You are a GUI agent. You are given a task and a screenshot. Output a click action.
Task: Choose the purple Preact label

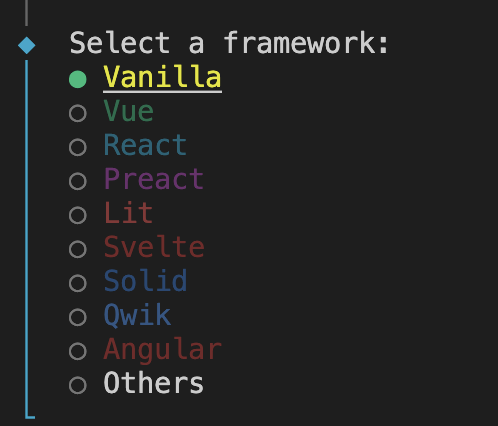tap(154, 179)
